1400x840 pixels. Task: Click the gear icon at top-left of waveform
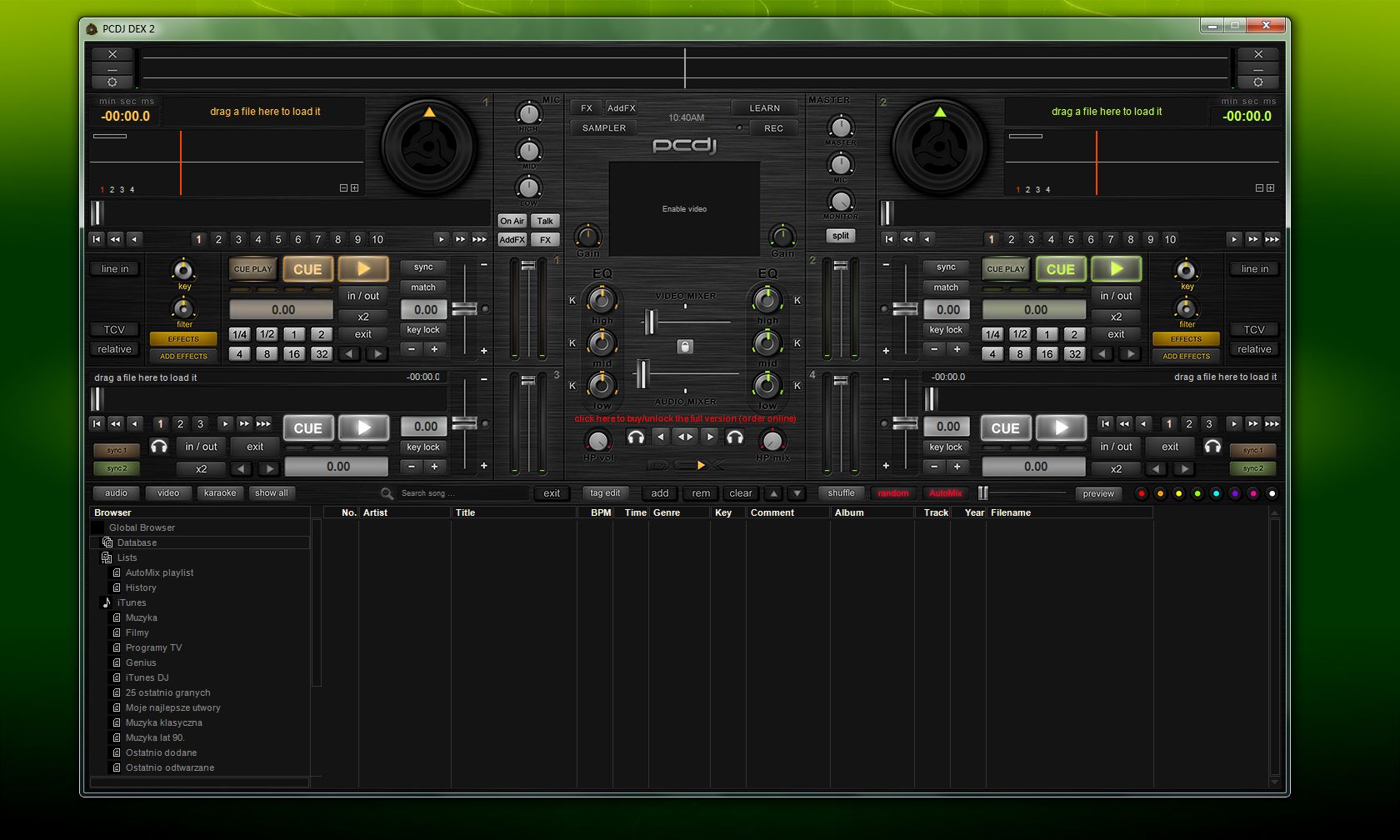click(112, 82)
